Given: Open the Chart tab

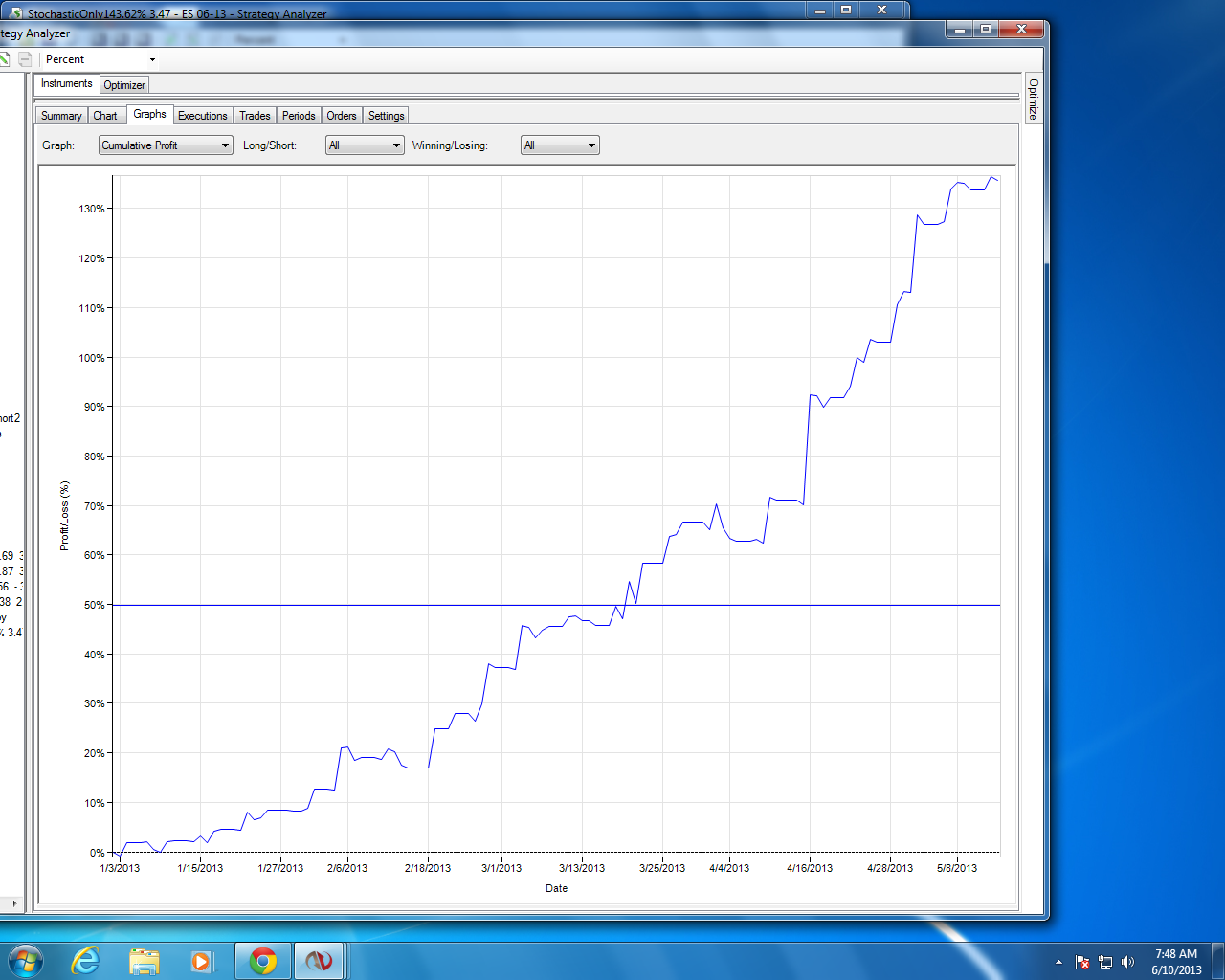Looking at the screenshot, I should point(105,116).
